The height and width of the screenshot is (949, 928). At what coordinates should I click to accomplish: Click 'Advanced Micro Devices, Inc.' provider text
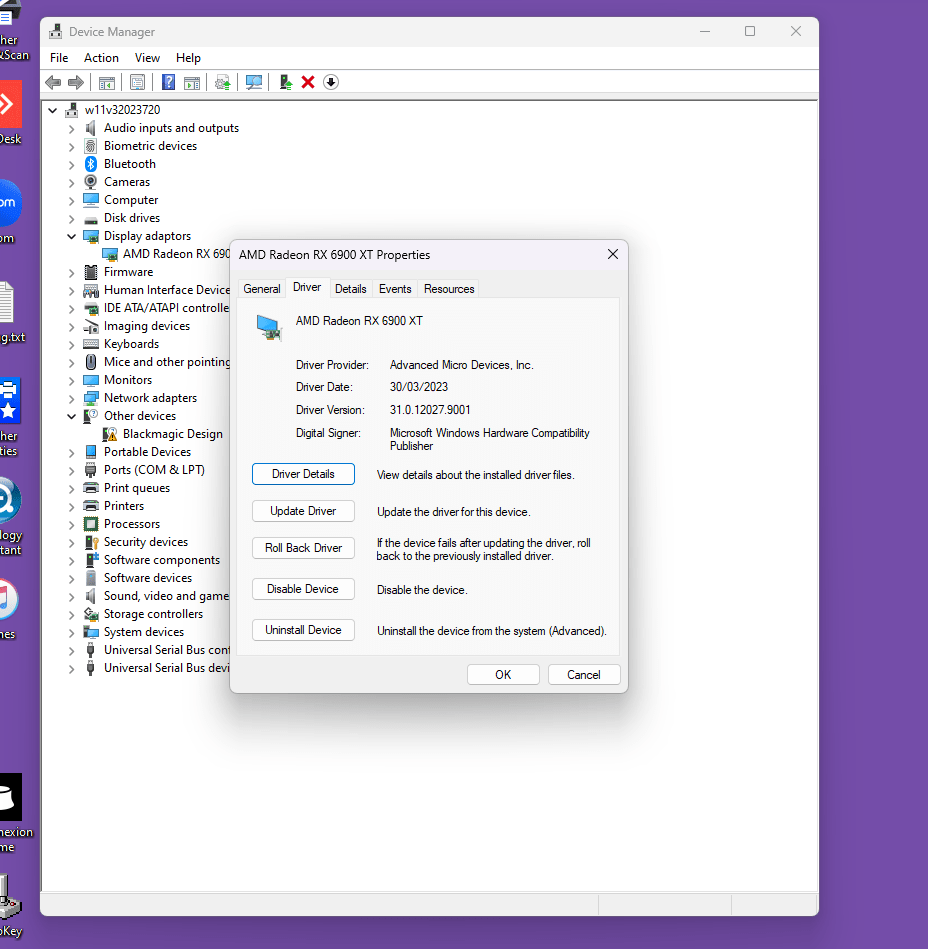point(461,365)
